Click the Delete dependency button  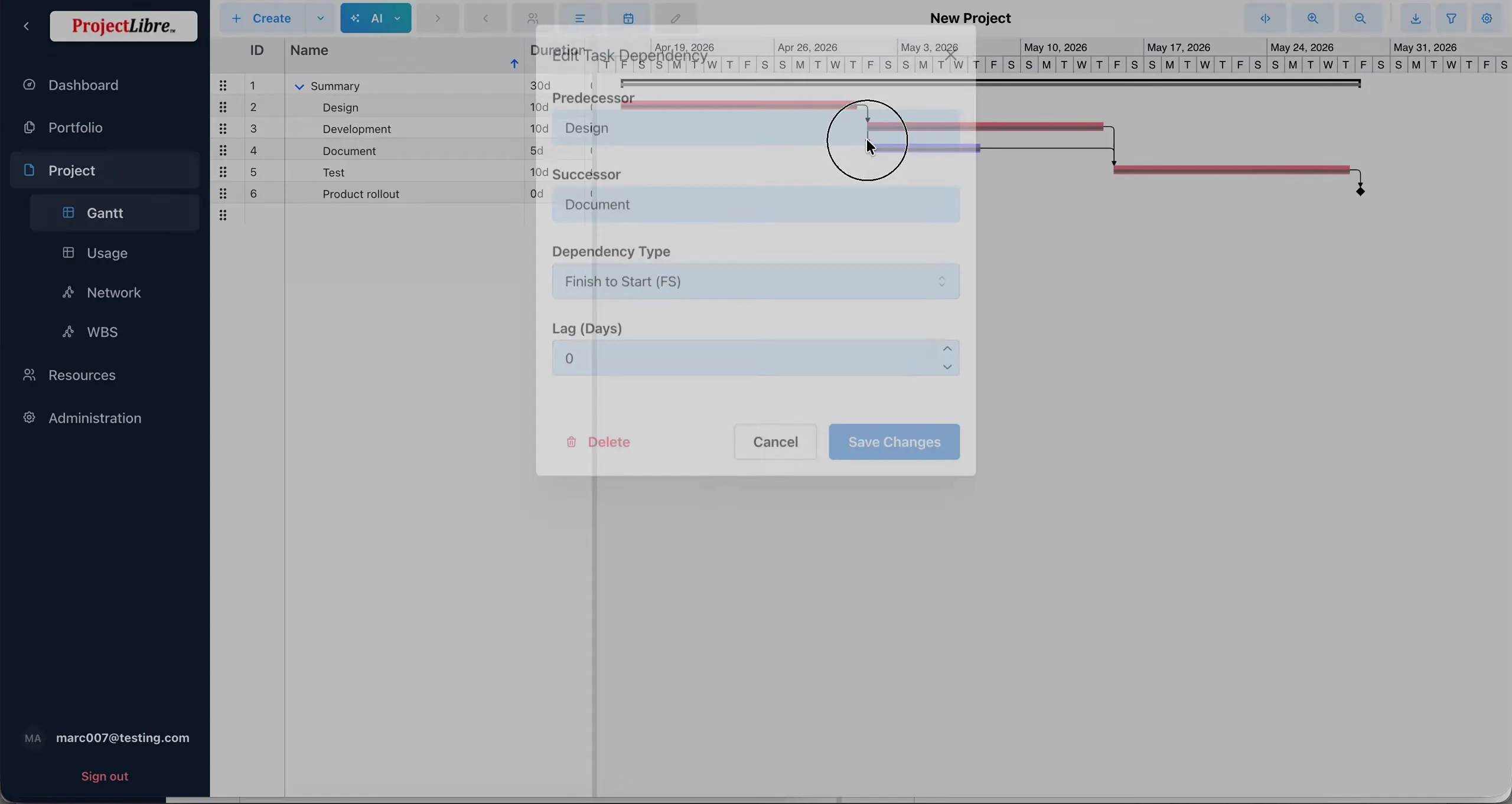[x=598, y=442]
